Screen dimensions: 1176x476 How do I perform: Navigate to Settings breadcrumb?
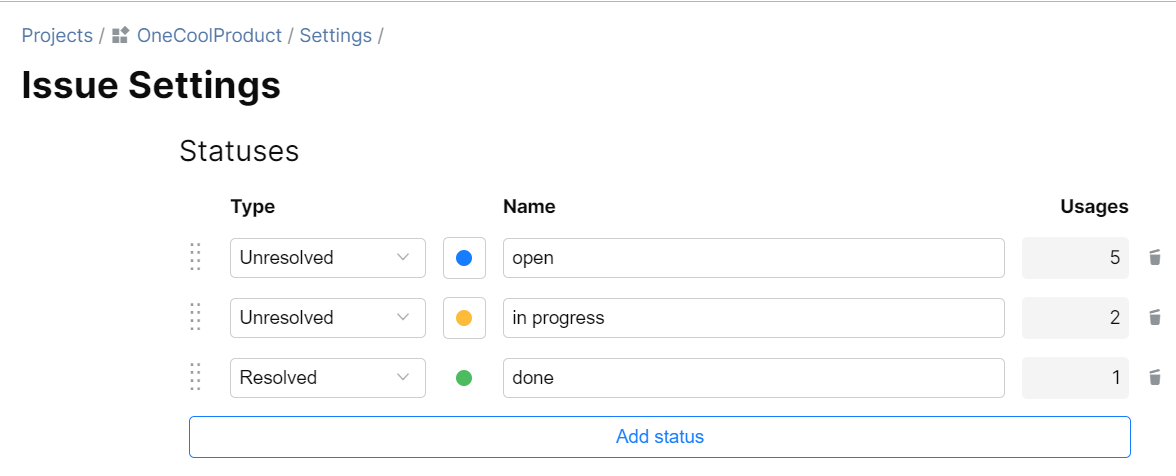pyautogui.click(x=335, y=36)
